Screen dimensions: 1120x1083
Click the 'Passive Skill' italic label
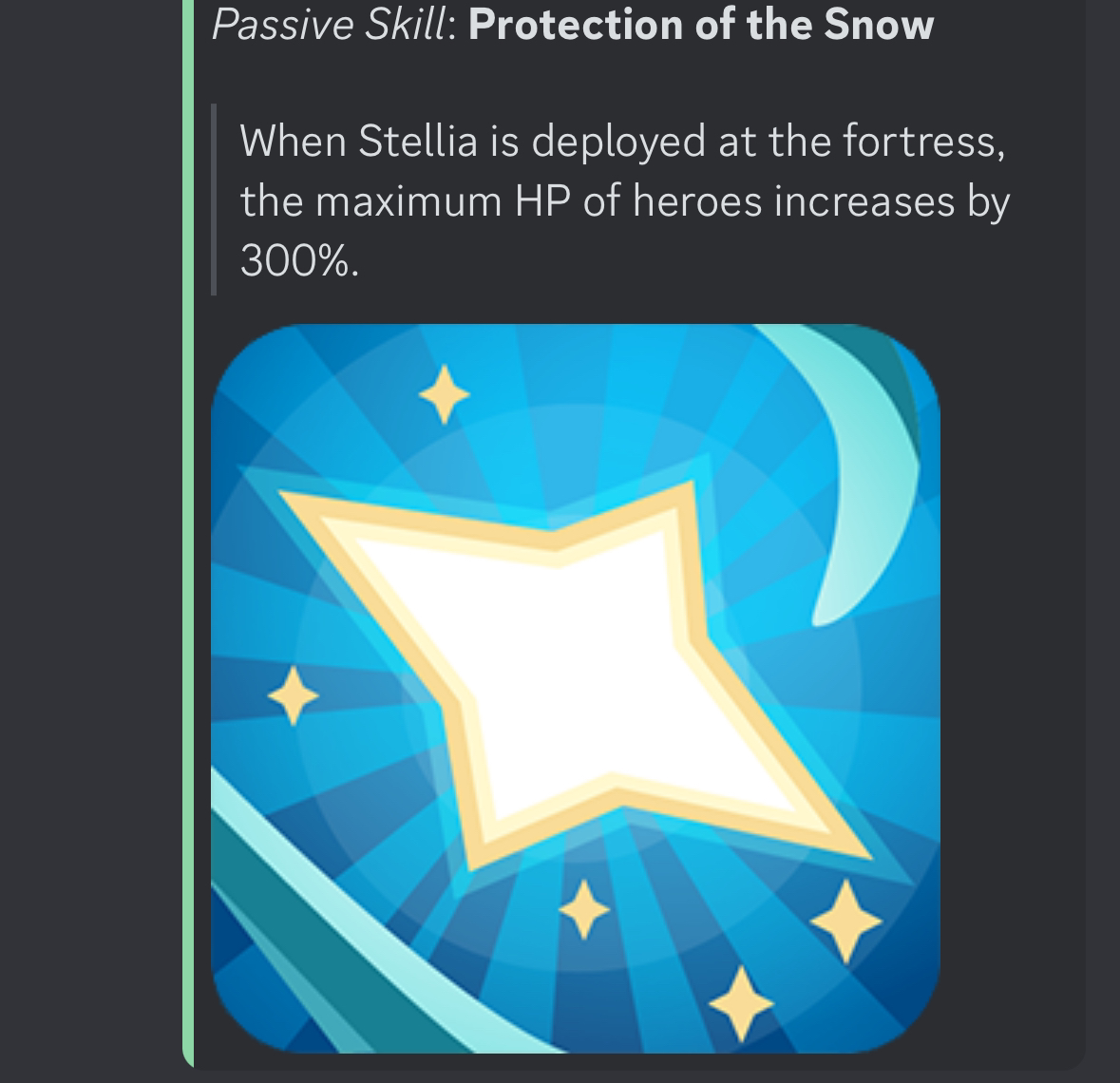330,25
